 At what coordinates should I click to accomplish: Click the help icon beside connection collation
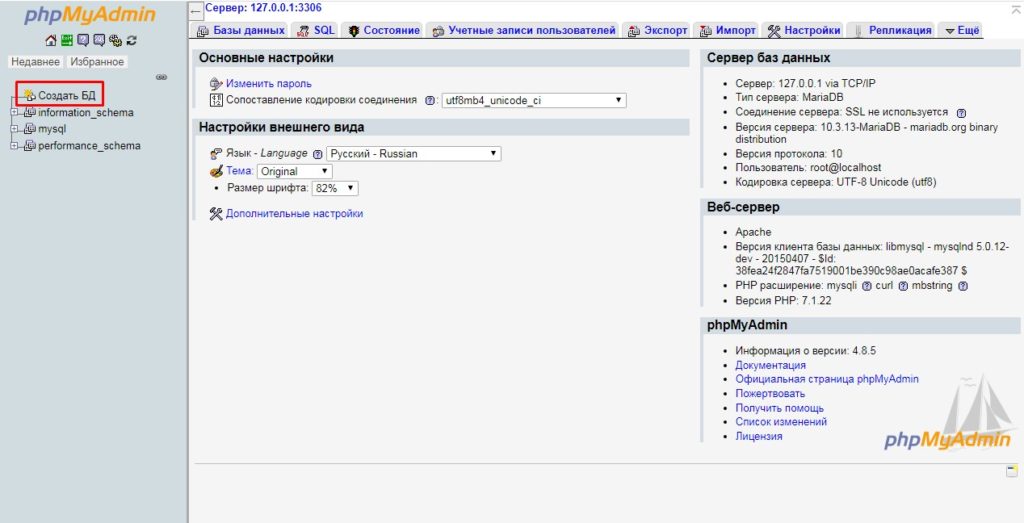429,101
